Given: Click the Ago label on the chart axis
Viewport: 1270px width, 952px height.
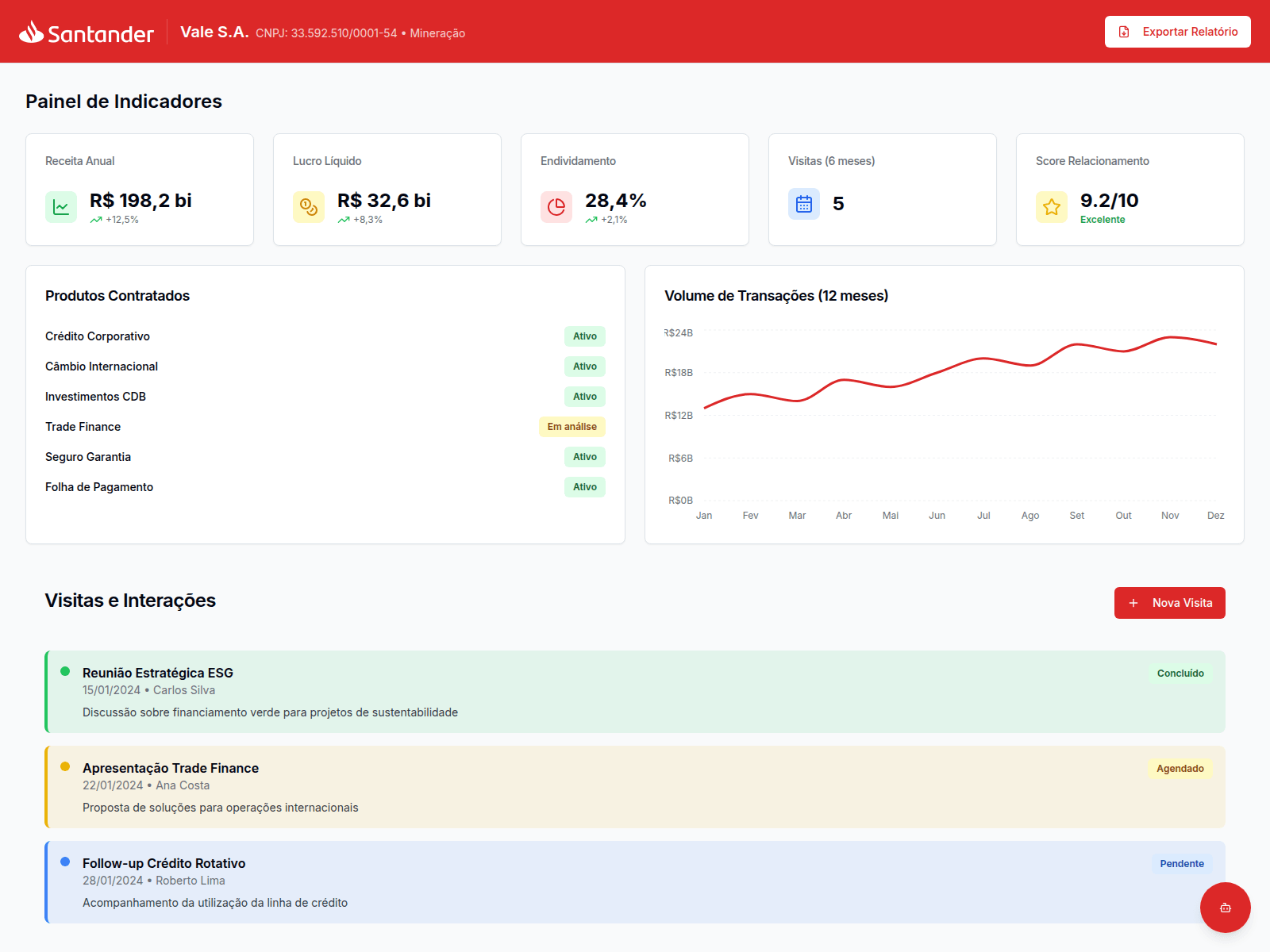Looking at the screenshot, I should [x=1030, y=516].
